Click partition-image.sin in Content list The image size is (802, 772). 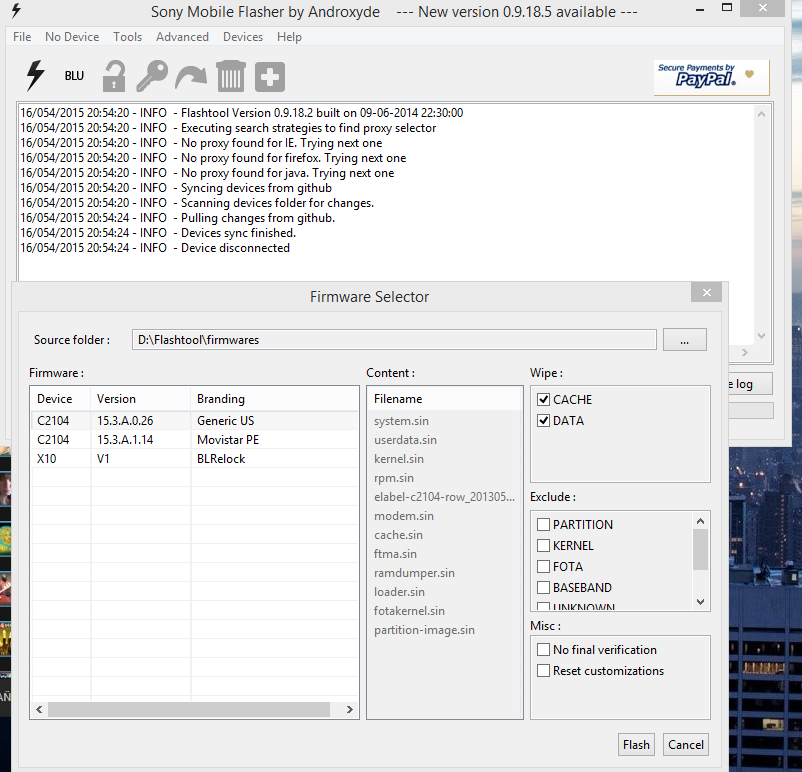(x=424, y=630)
